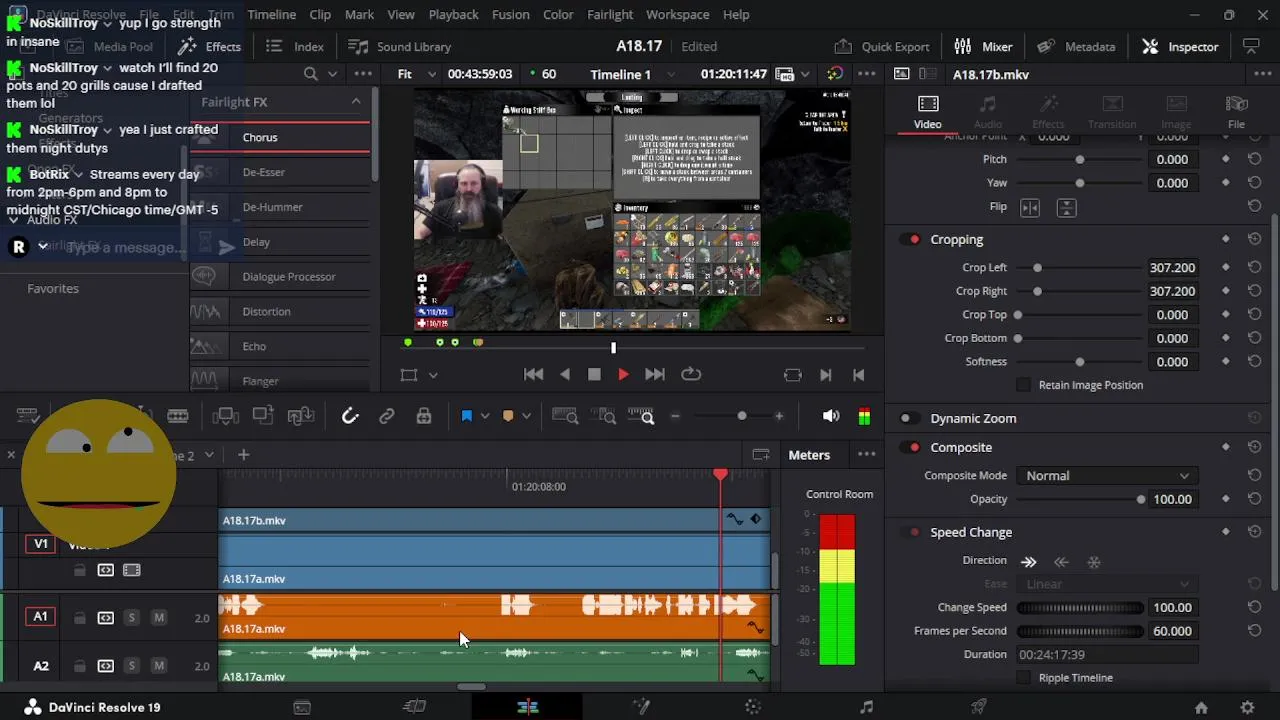Enable the Dynamic Zoom toggle
The image size is (1280, 720).
[908, 419]
